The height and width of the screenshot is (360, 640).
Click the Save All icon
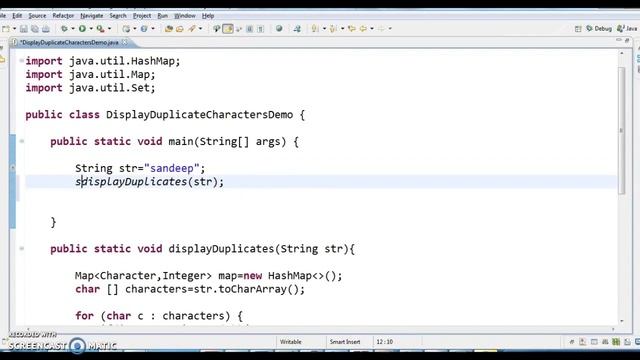[x=35, y=29]
